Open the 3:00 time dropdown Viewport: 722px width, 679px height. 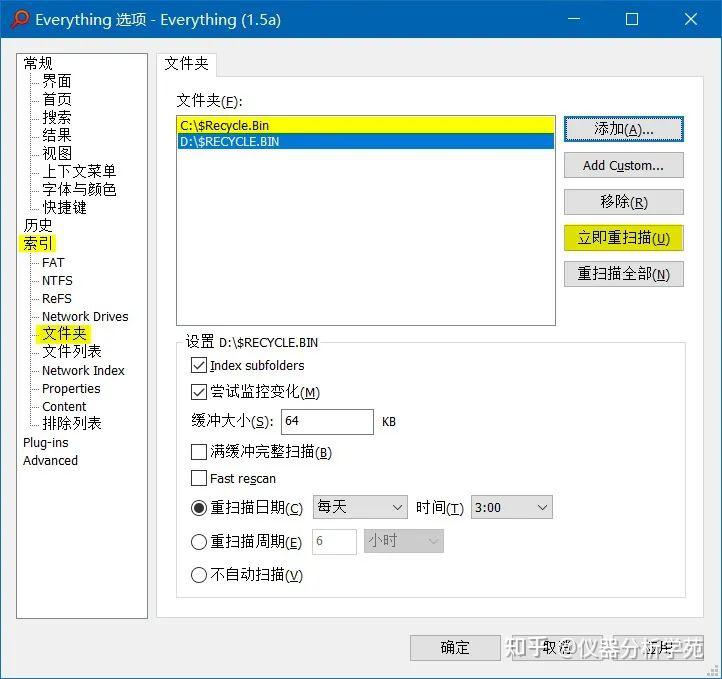tap(512, 507)
